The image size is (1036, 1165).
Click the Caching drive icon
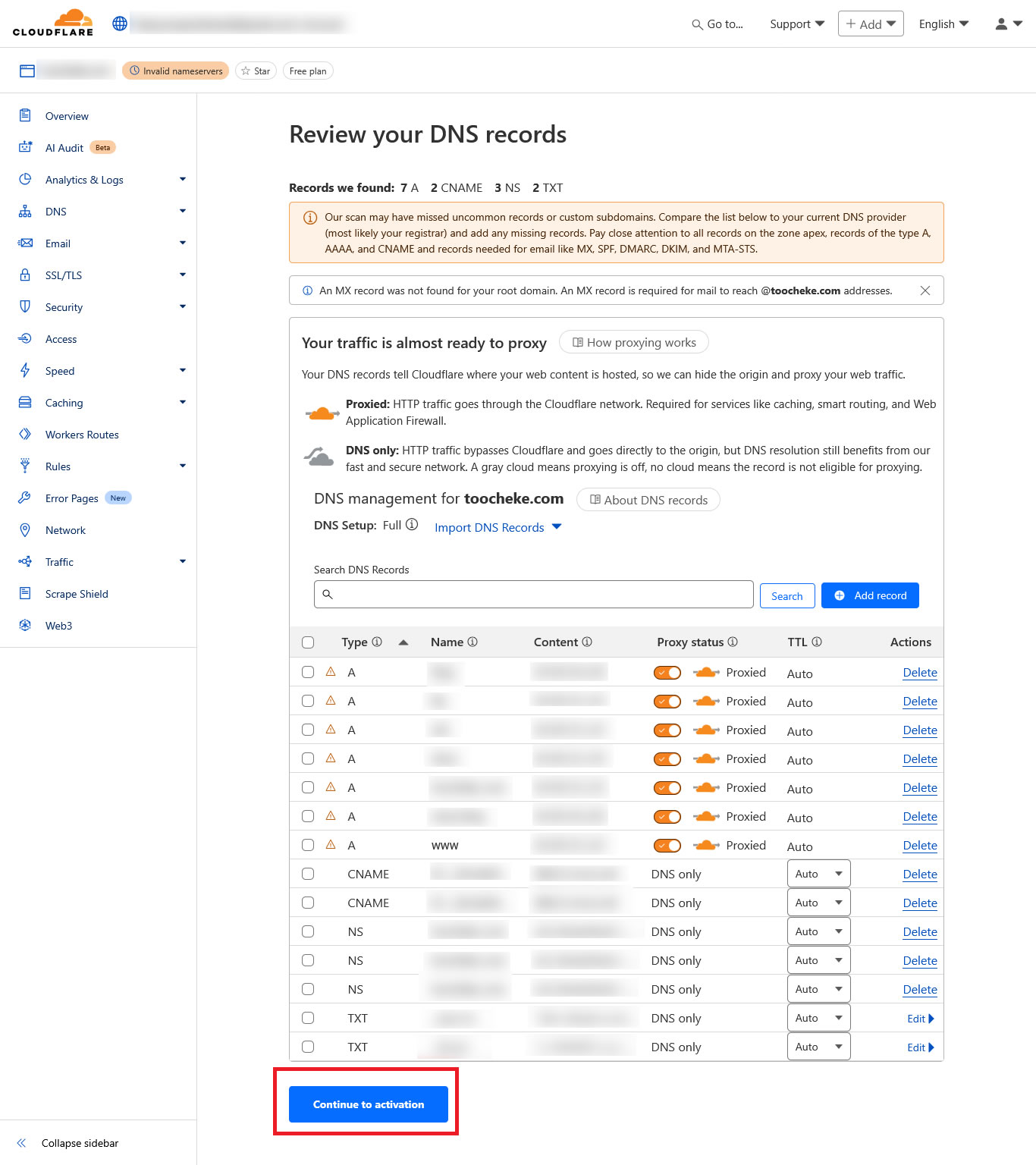point(25,402)
